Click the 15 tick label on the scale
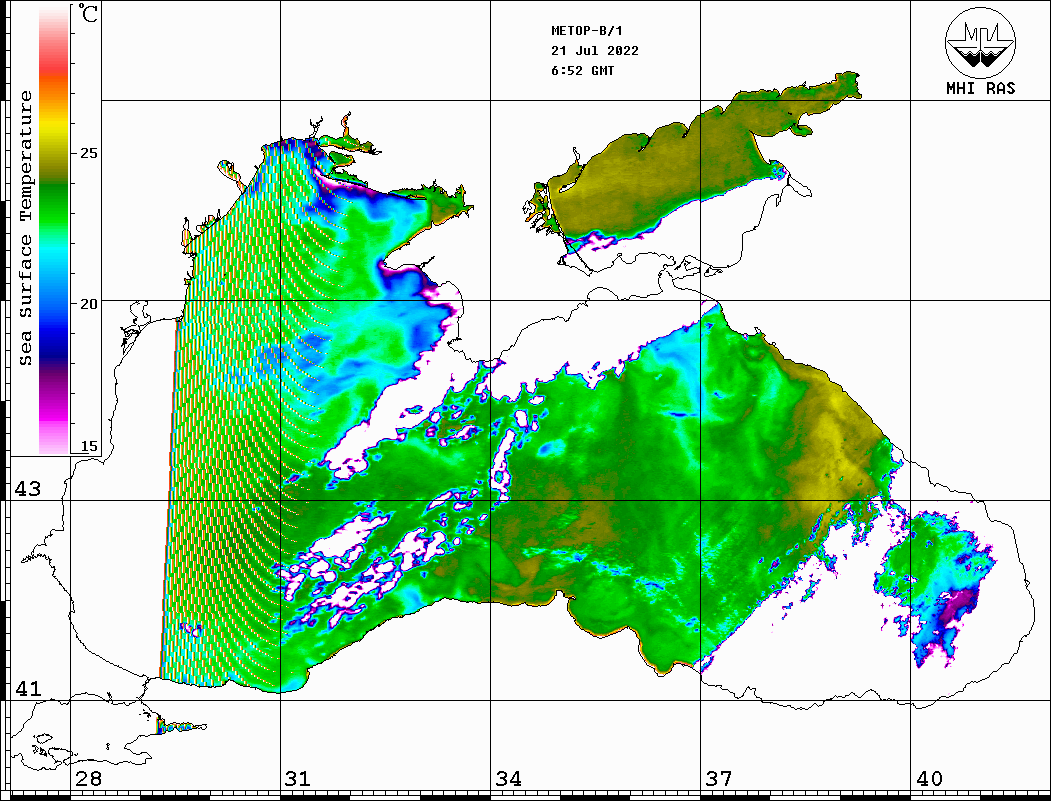Viewport: 1051px width, 801px height. coord(88,446)
